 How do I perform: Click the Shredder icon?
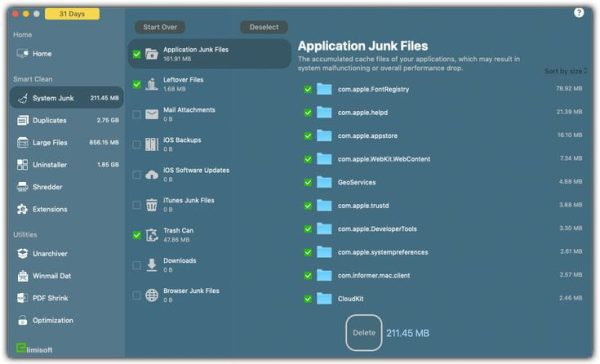[x=23, y=187]
